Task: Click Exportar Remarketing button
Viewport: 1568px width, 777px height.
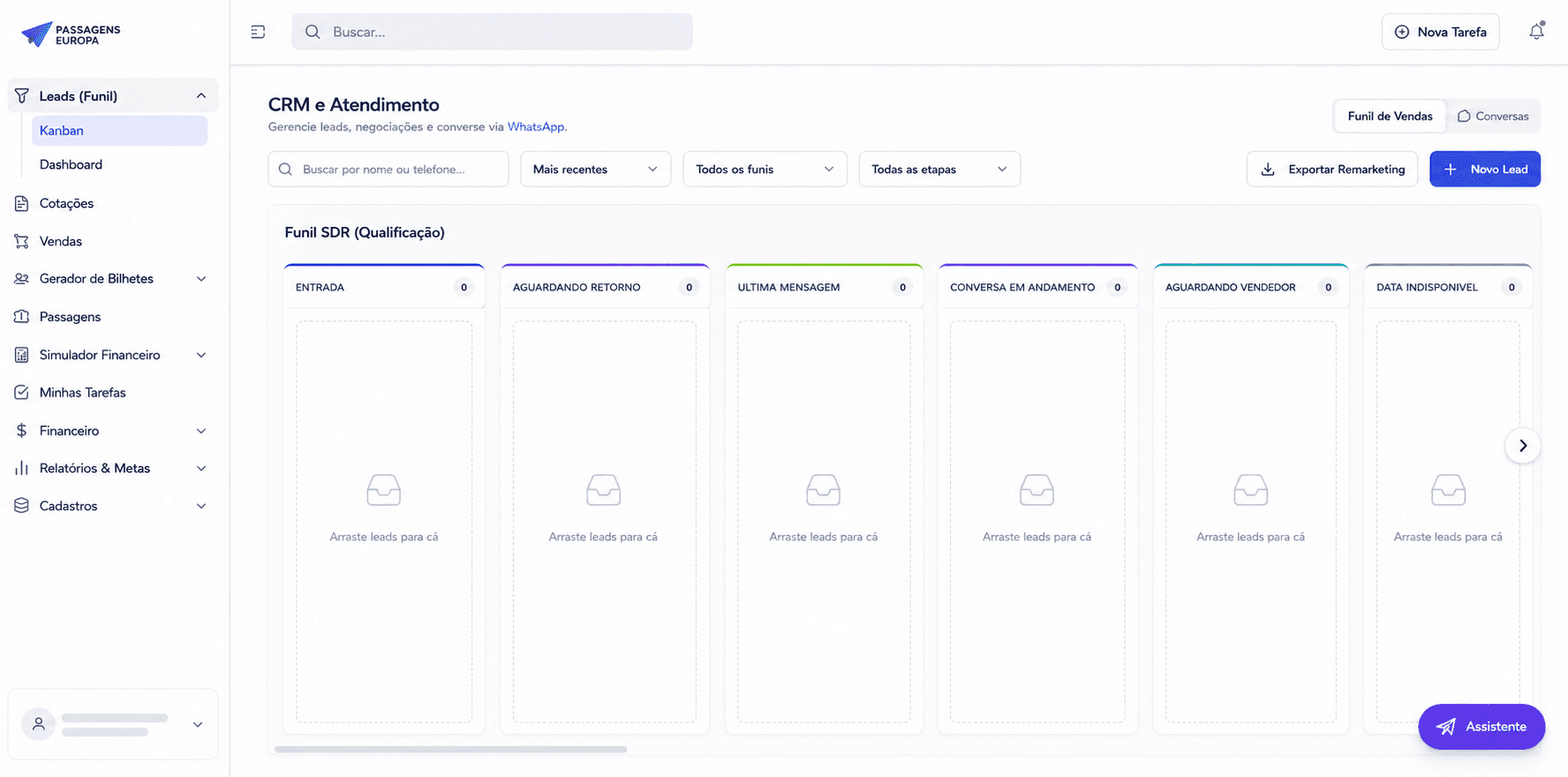Action: point(1332,169)
